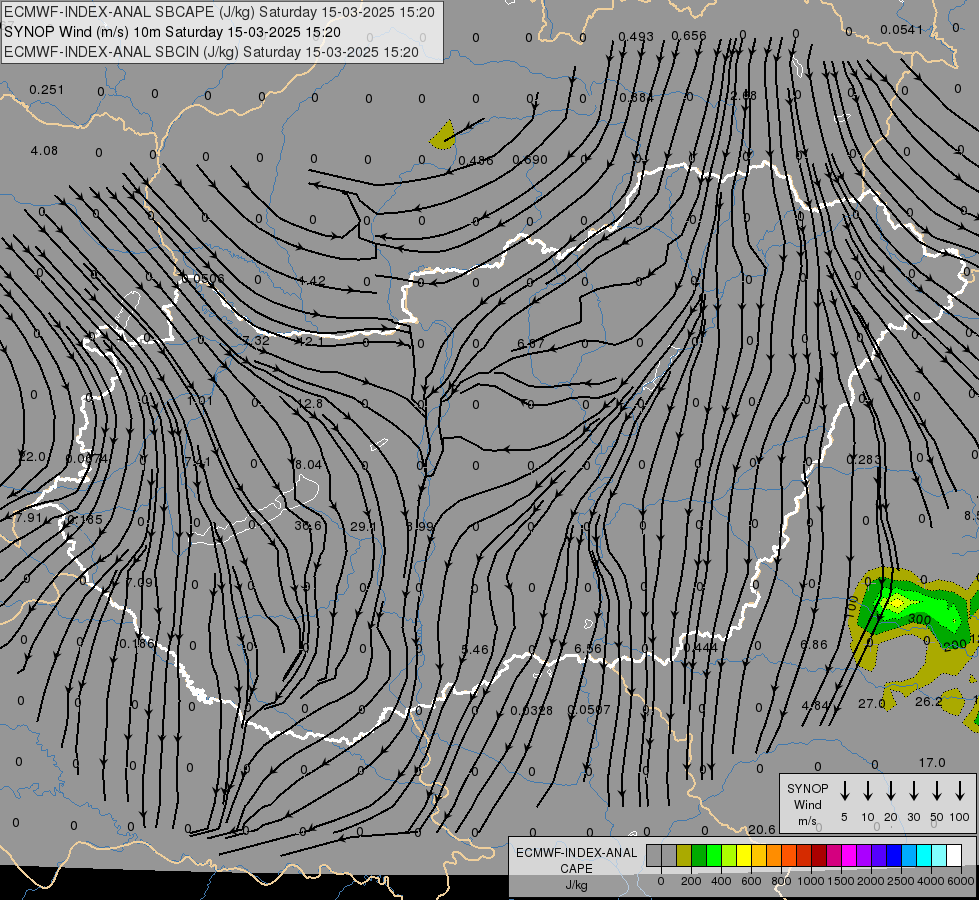Viewport: 979px width, 900px height.
Task: Select the magenta CAPE legend swatch
Action: 849,855
